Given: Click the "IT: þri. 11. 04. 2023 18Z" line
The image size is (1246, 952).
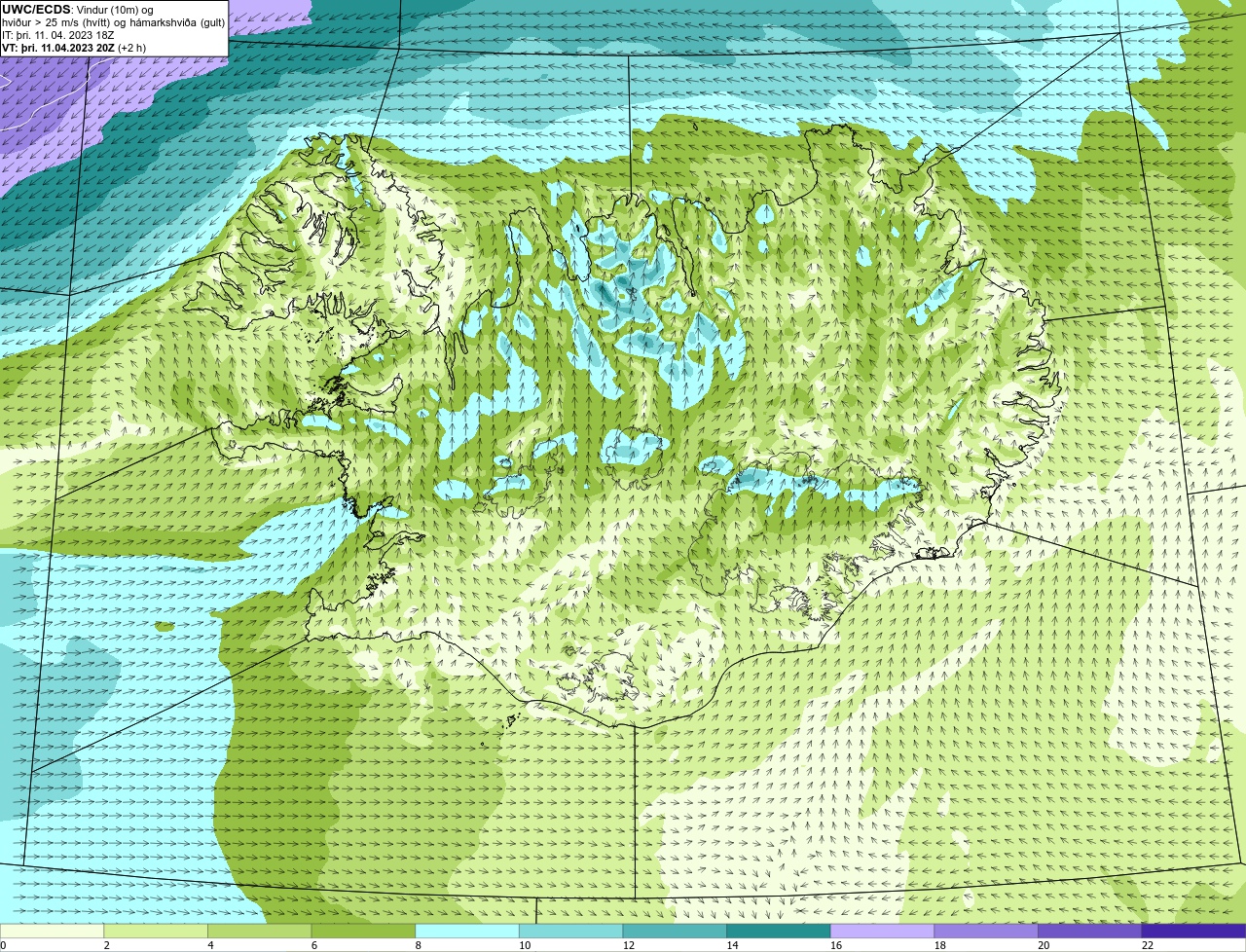Looking at the screenshot, I should pos(58,35).
